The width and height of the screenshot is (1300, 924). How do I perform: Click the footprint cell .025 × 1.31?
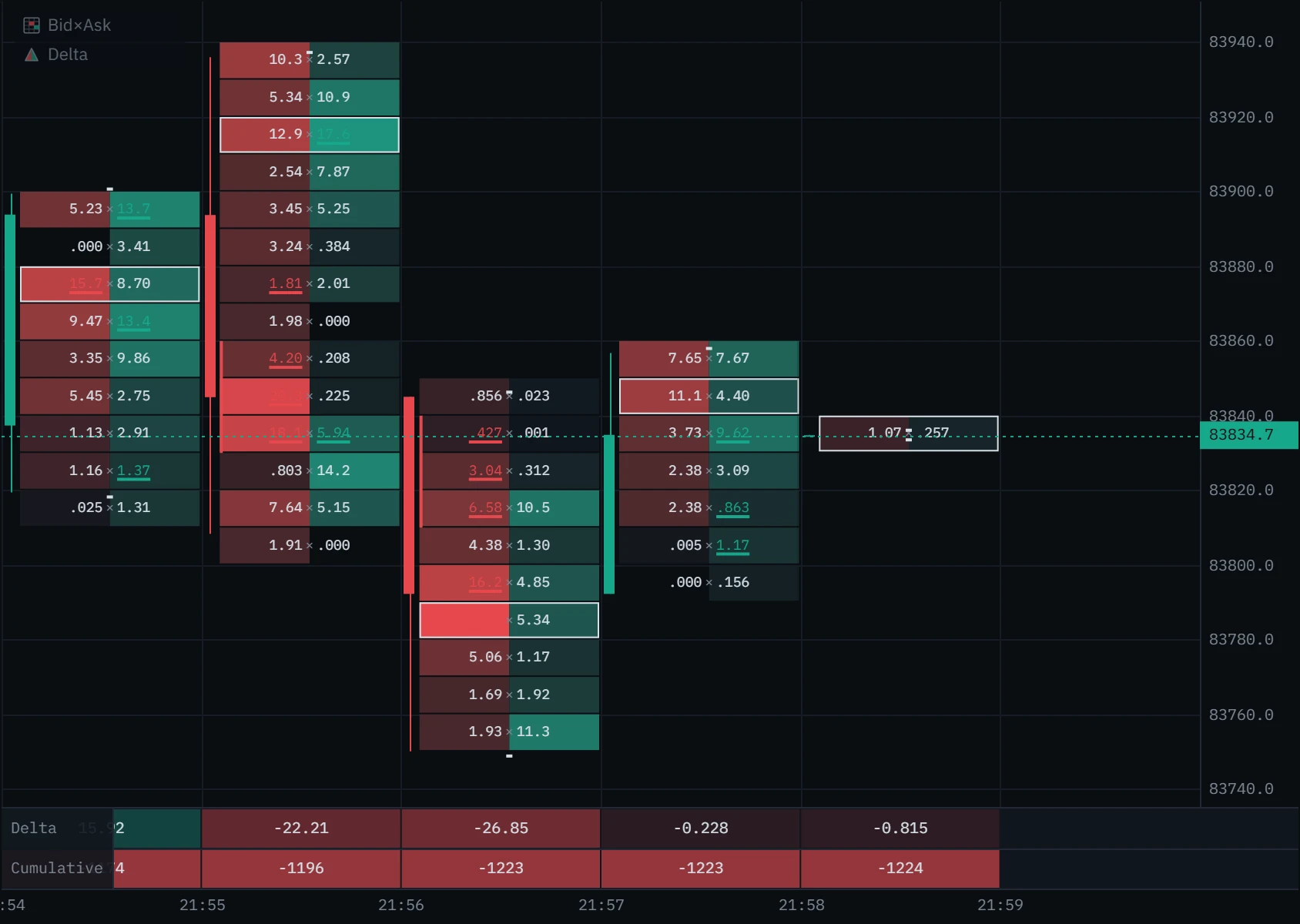pos(110,508)
